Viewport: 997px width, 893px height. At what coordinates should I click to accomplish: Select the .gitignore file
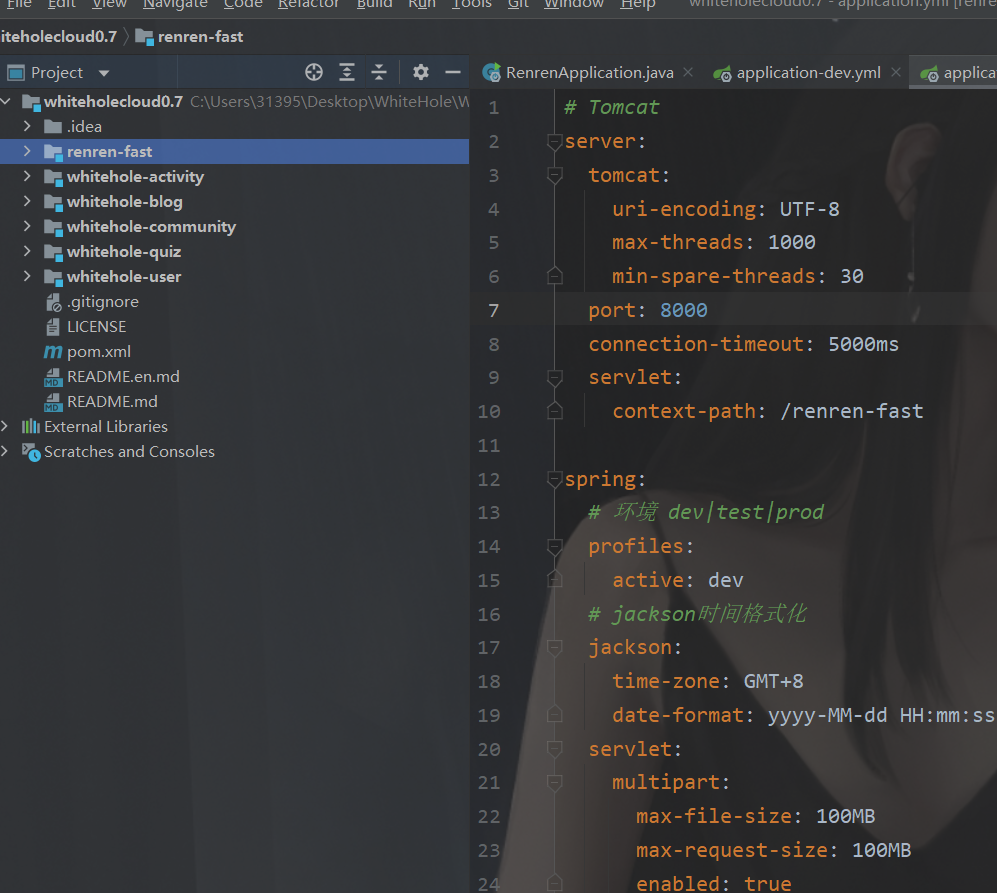pos(102,301)
